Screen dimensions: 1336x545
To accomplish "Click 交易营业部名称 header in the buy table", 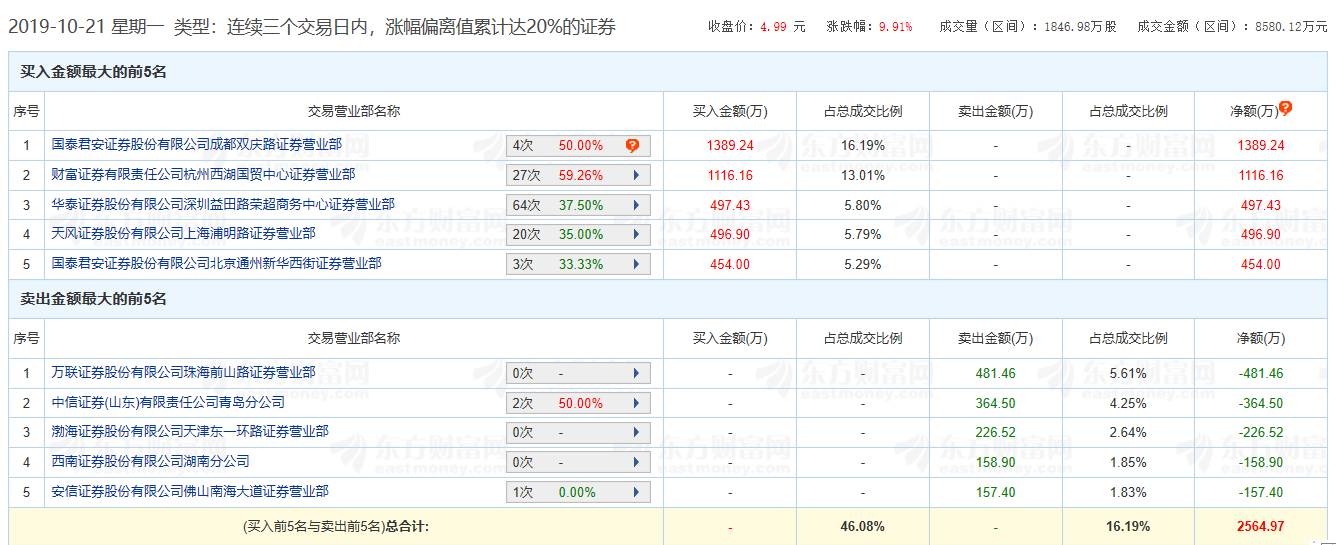I will (354, 111).
